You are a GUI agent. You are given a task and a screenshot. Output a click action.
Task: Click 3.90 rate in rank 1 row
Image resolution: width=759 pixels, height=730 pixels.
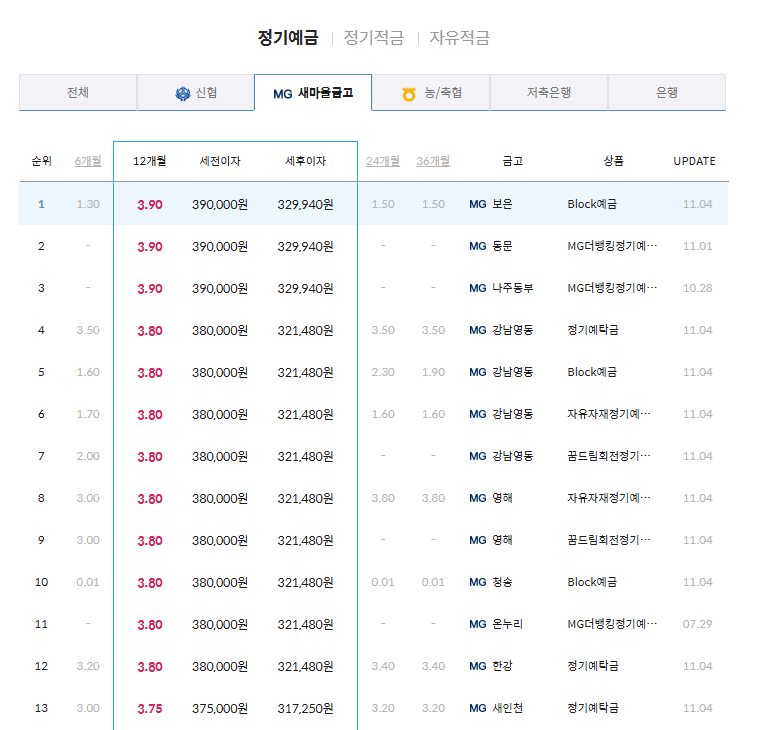click(x=150, y=205)
